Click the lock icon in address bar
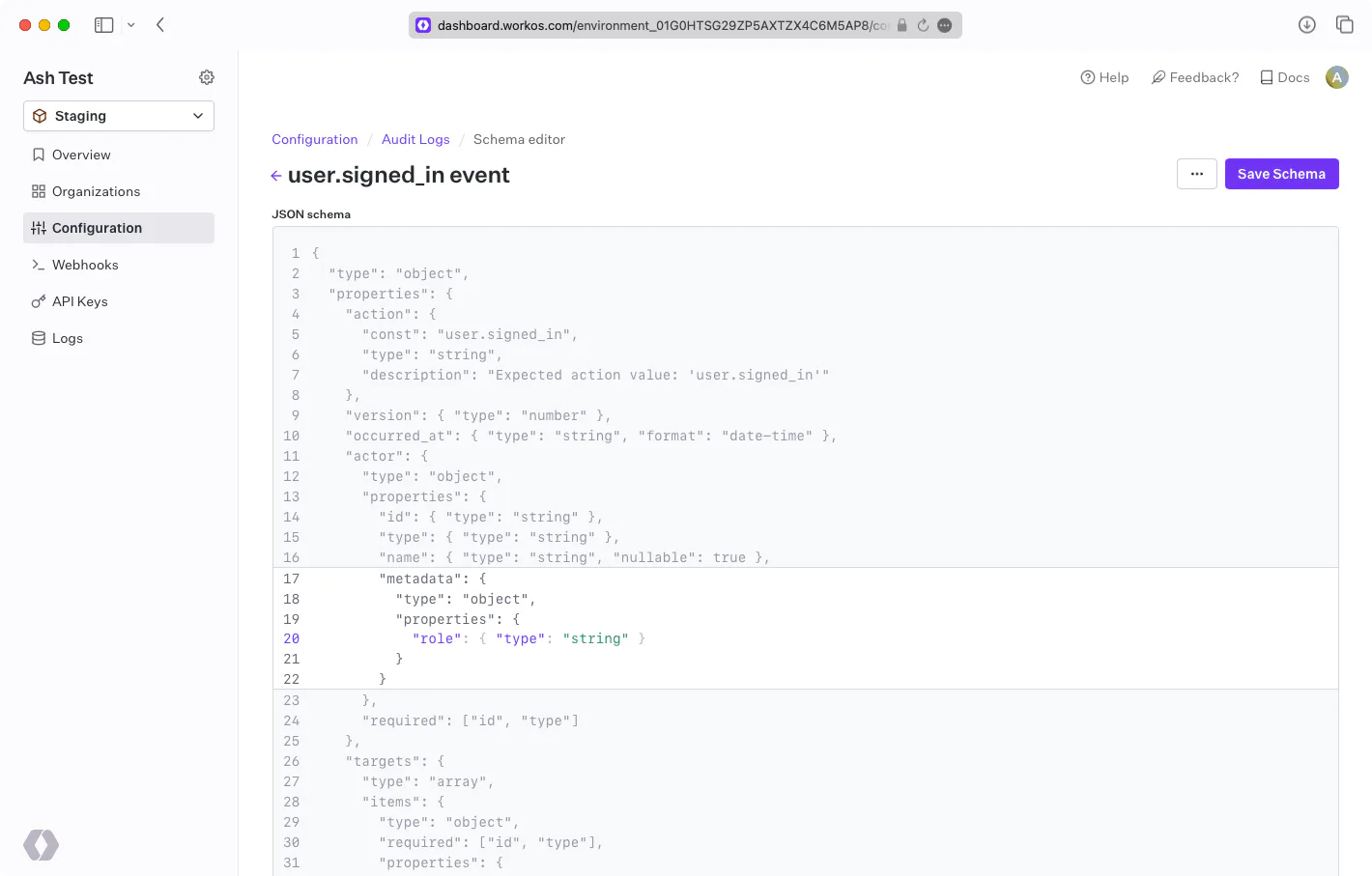The image size is (1372, 876). pos(902,25)
